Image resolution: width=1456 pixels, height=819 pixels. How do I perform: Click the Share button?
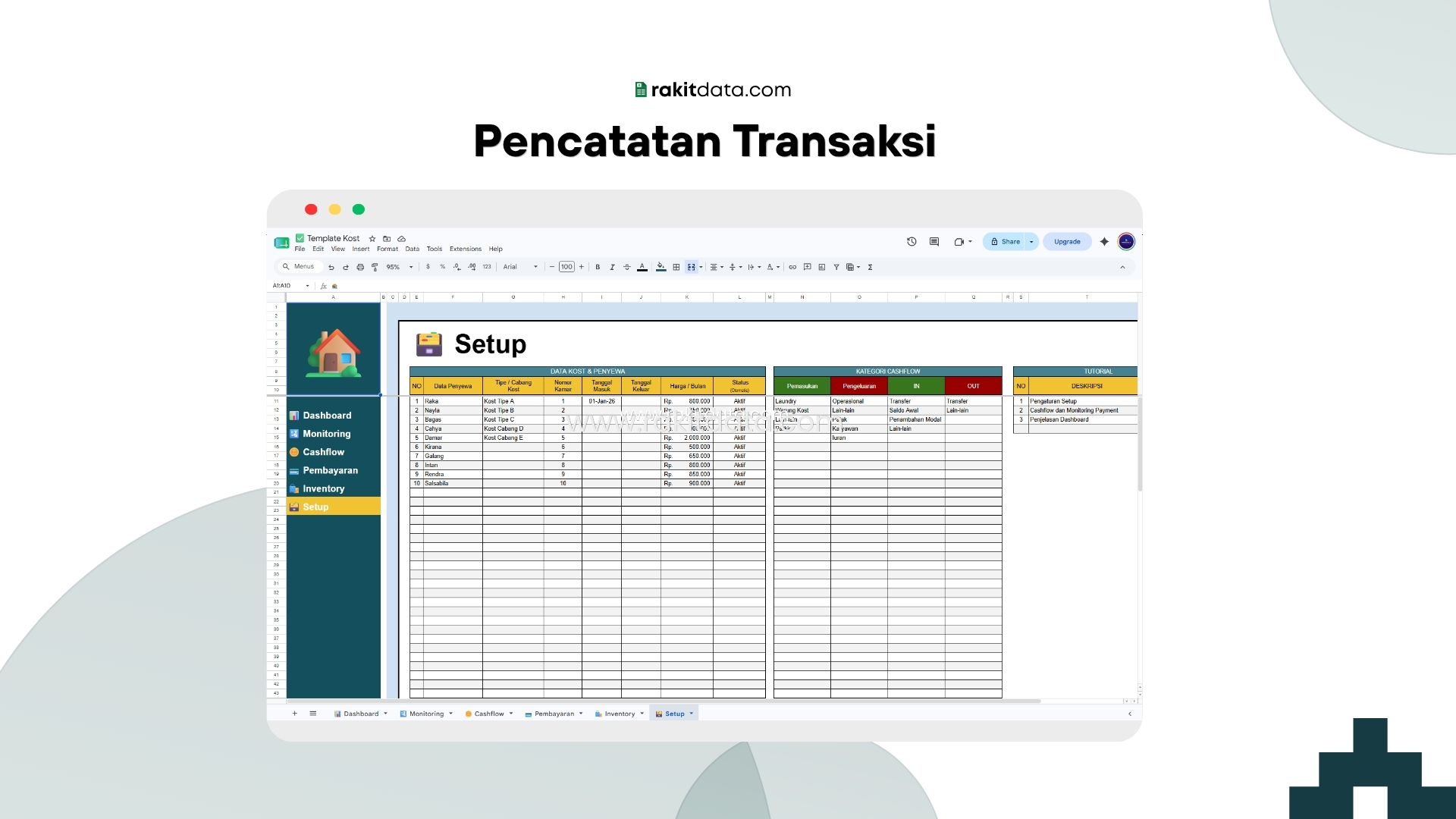[1006, 242]
